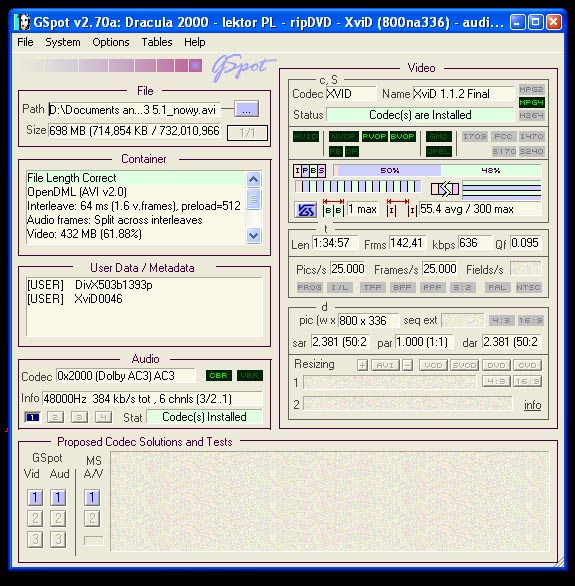This screenshot has width=575, height=586.
Task: Click the 4:3 button under Resizing presets
Action: [496, 381]
